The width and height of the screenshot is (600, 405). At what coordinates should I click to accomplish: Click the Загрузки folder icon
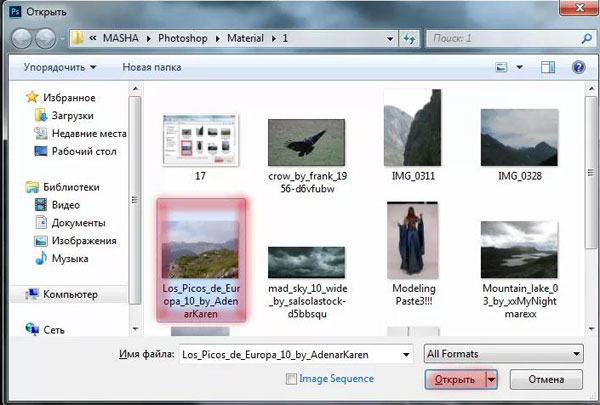[41, 115]
